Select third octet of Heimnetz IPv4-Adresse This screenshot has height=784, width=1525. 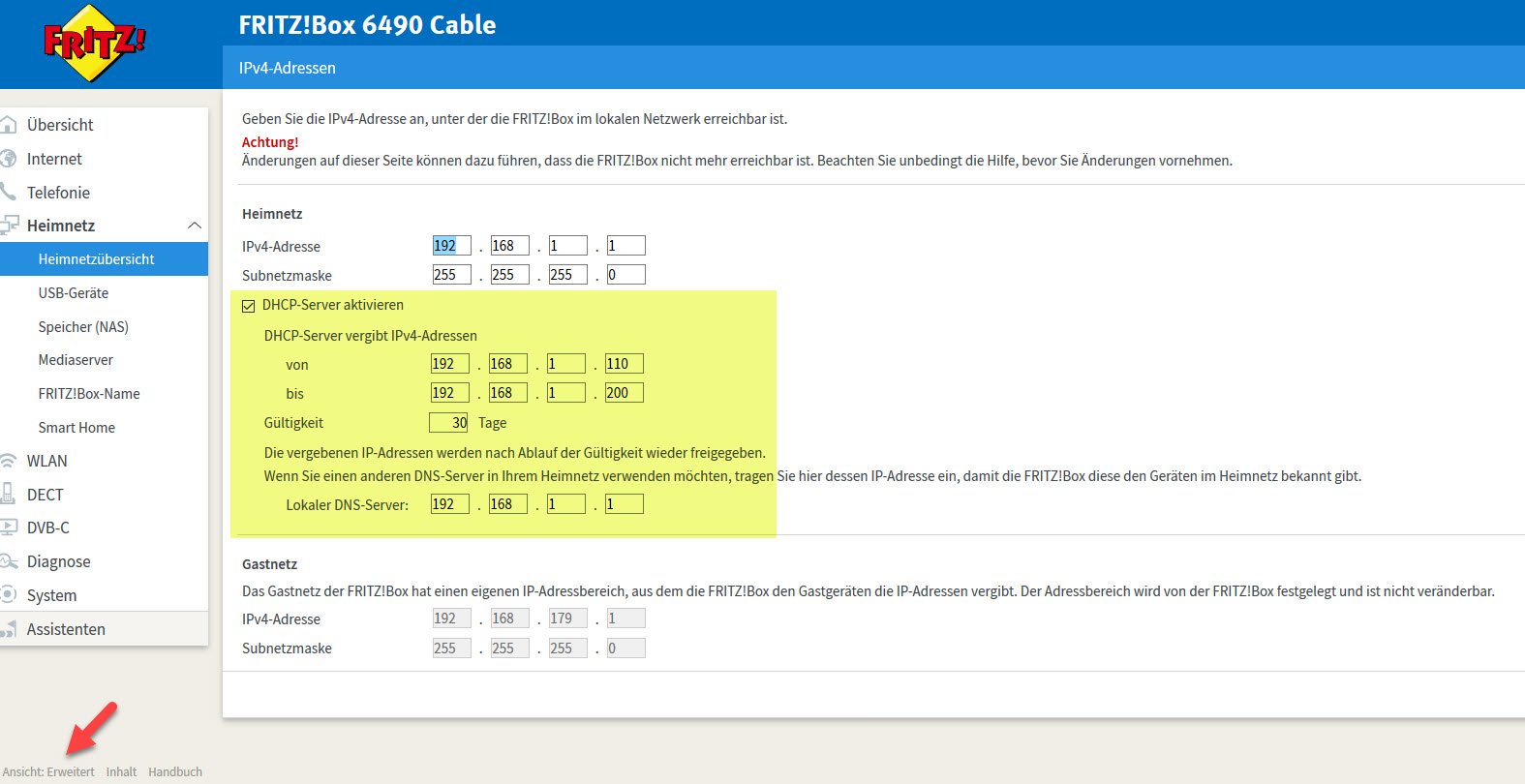[568, 246]
